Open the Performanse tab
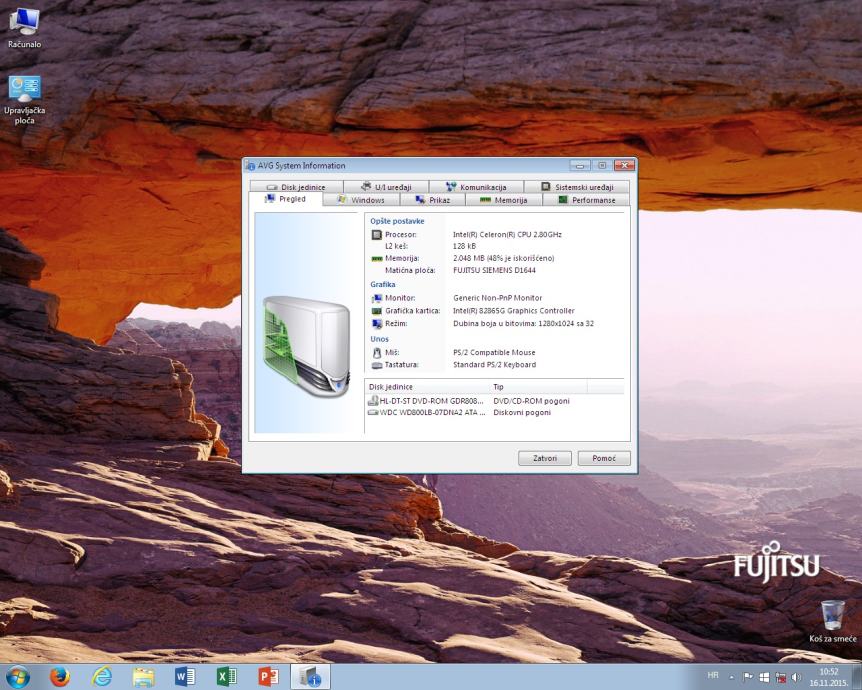 [587, 200]
